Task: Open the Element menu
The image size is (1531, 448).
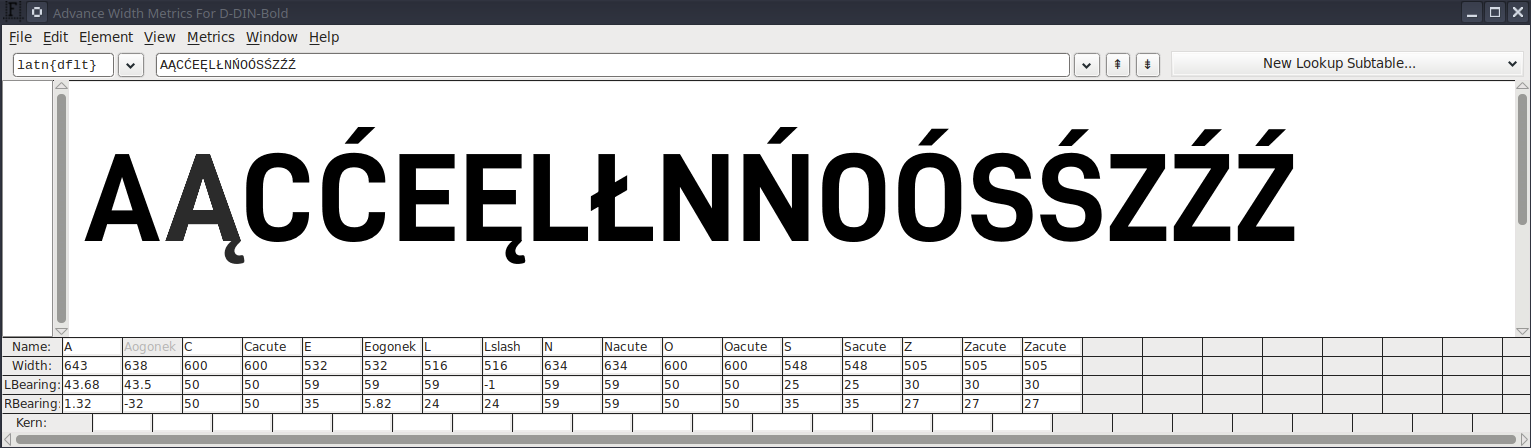Action: [106, 37]
